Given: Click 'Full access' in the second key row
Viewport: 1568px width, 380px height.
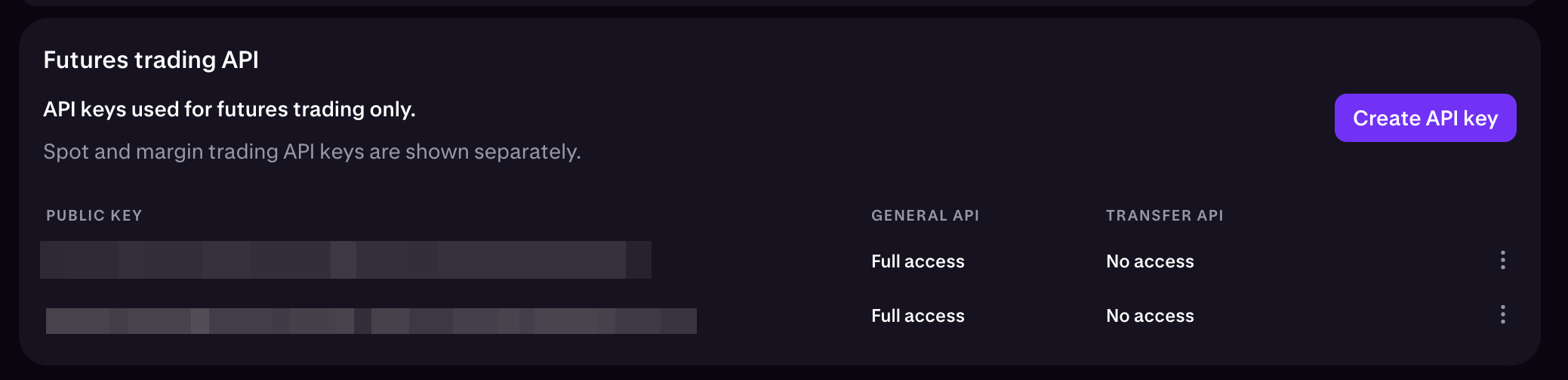Looking at the screenshot, I should (x=917, y=316).
